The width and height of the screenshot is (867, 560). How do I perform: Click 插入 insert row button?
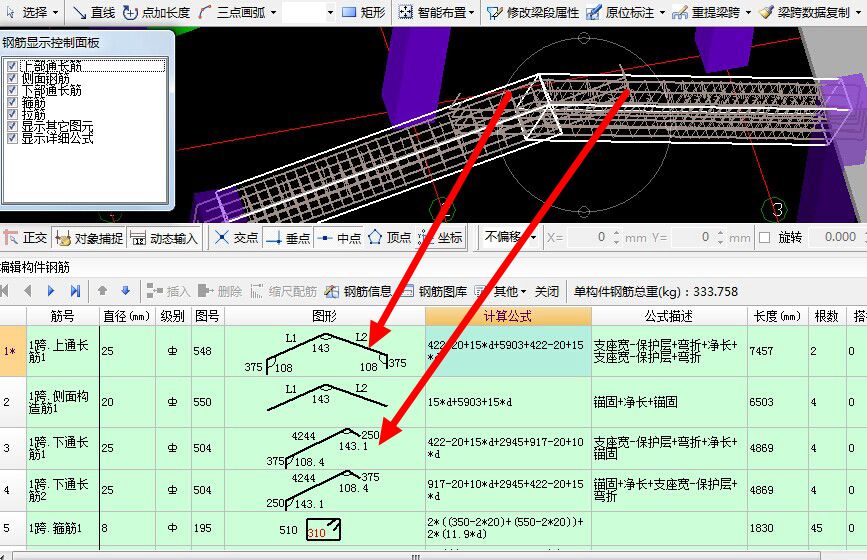pyautogui.click(x=169, y=291)
